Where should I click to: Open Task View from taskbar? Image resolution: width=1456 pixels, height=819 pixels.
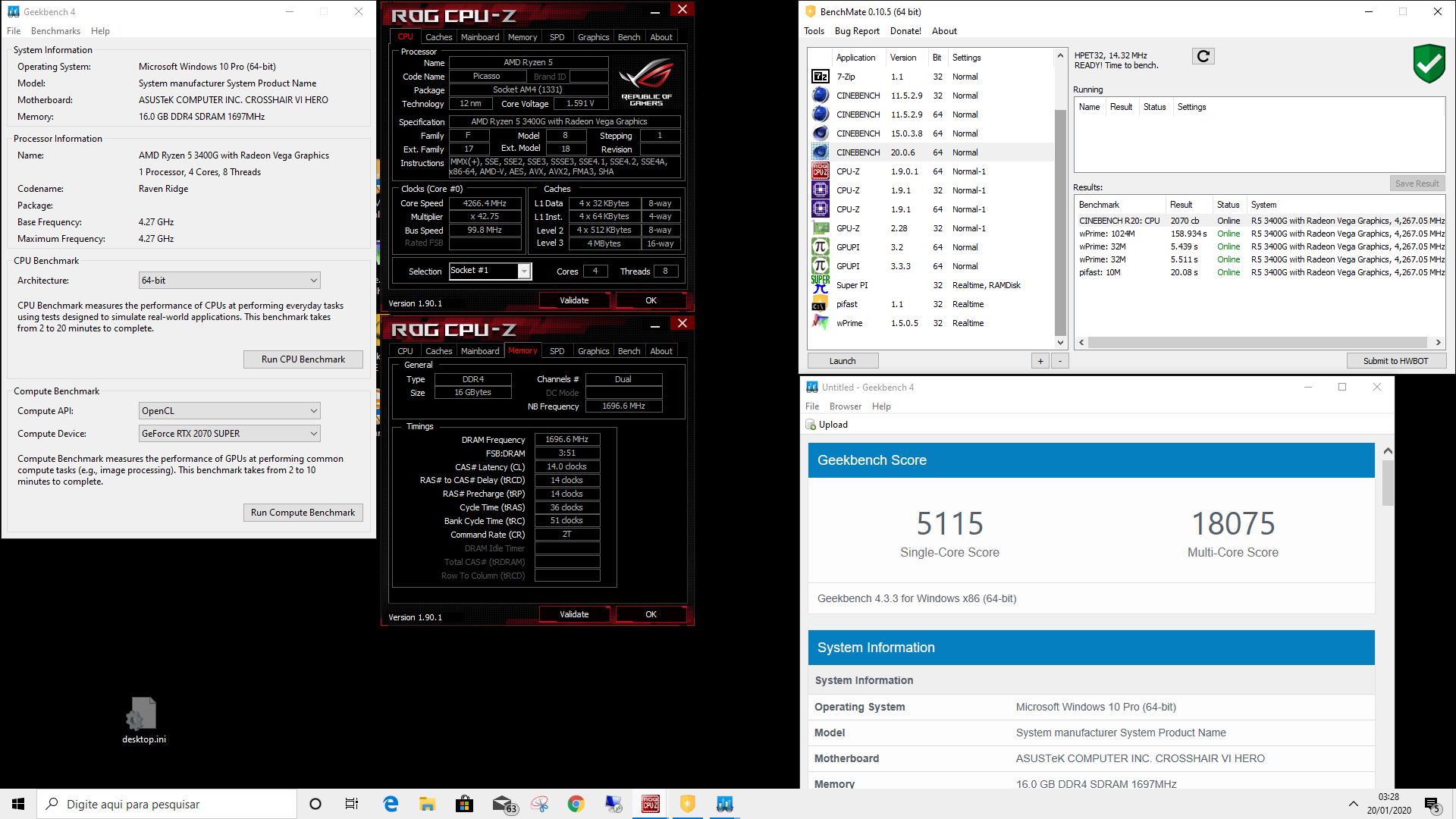click(352, 804)
